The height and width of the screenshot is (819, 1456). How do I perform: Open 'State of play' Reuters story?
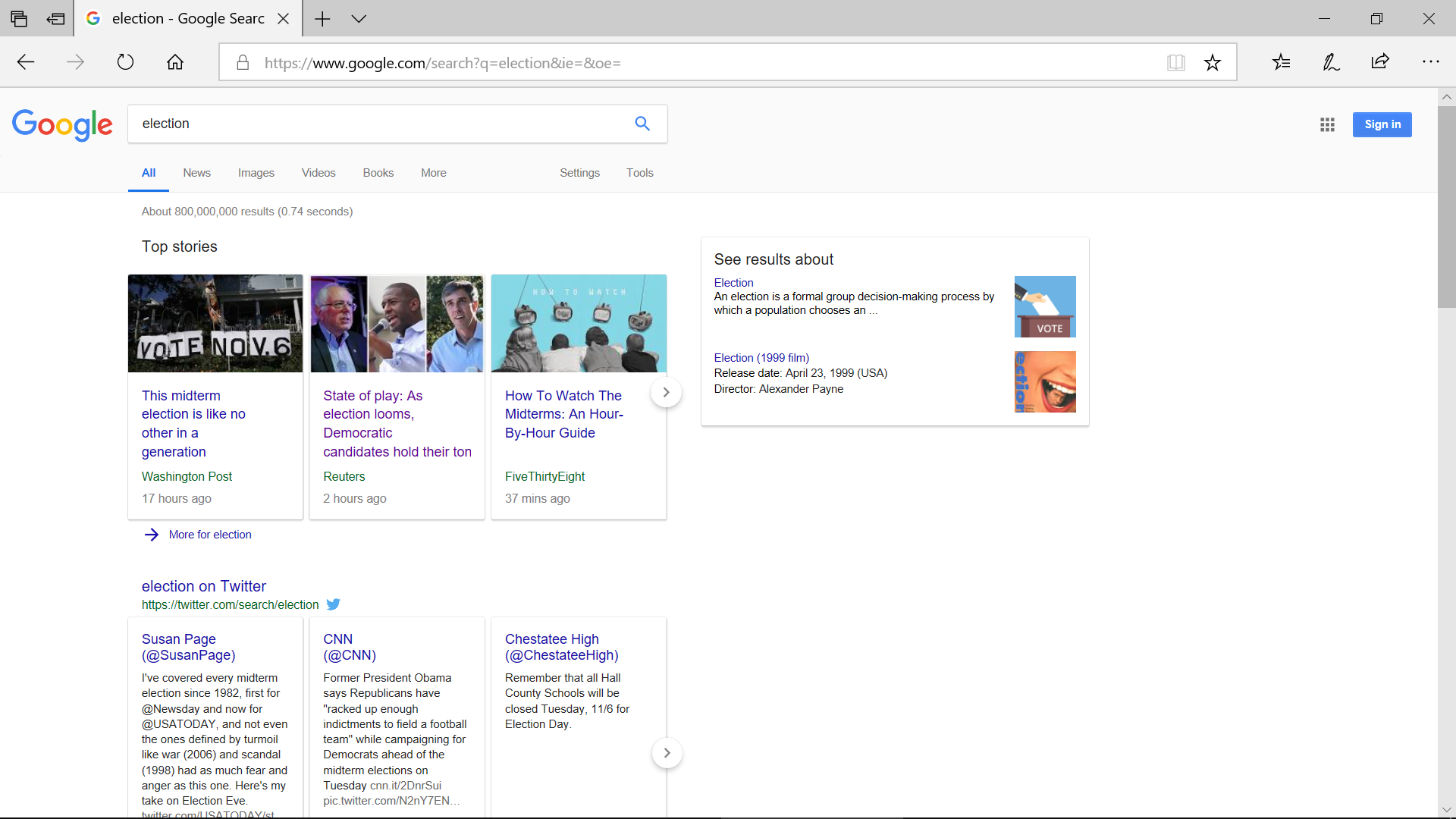397,423
